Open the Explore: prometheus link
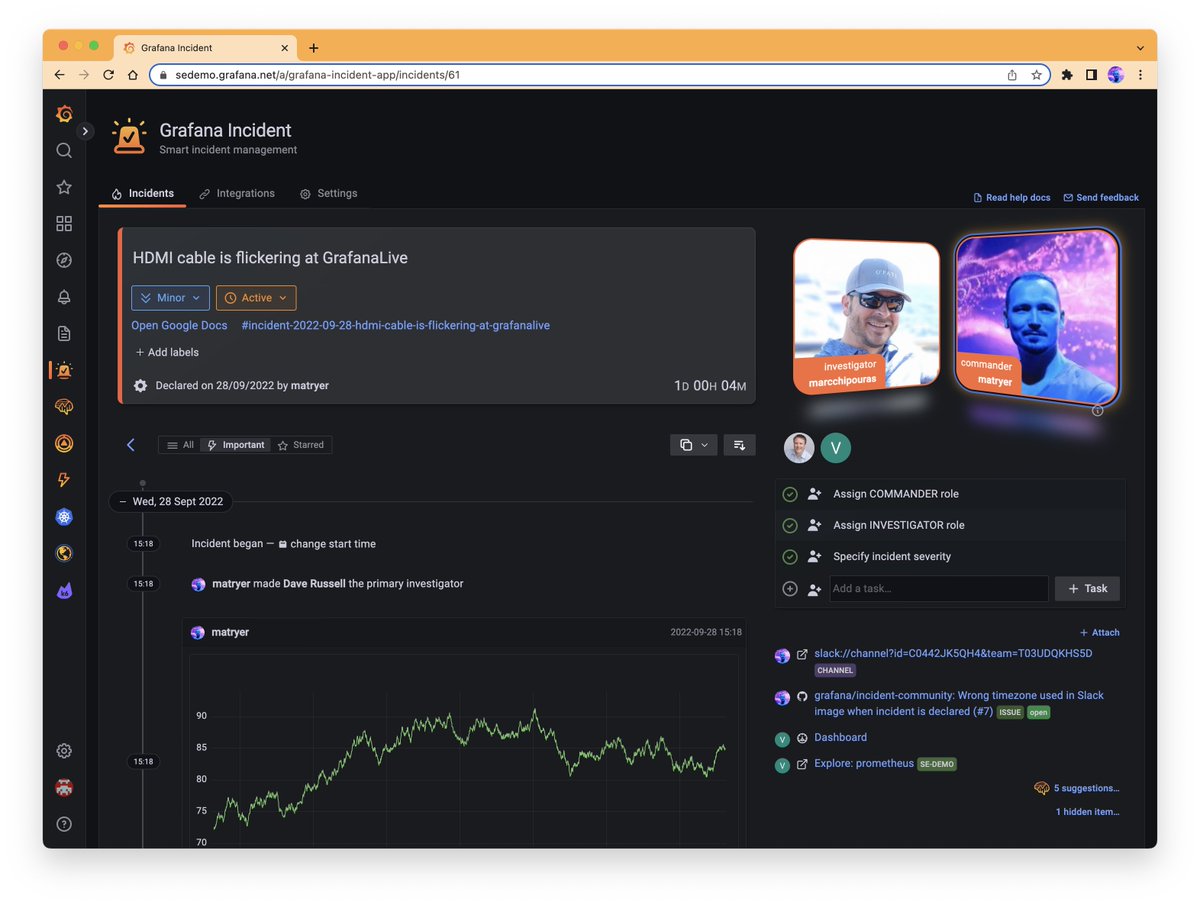Image resolution: width=1200 pixels, height=905 pixels. [x=864, y=763]
